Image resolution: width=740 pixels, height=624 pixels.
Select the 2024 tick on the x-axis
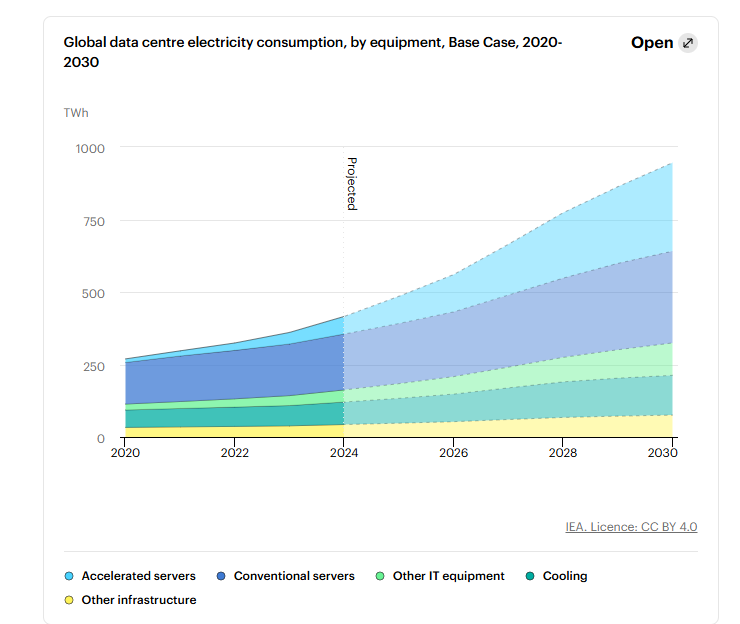tap(344, 453)
